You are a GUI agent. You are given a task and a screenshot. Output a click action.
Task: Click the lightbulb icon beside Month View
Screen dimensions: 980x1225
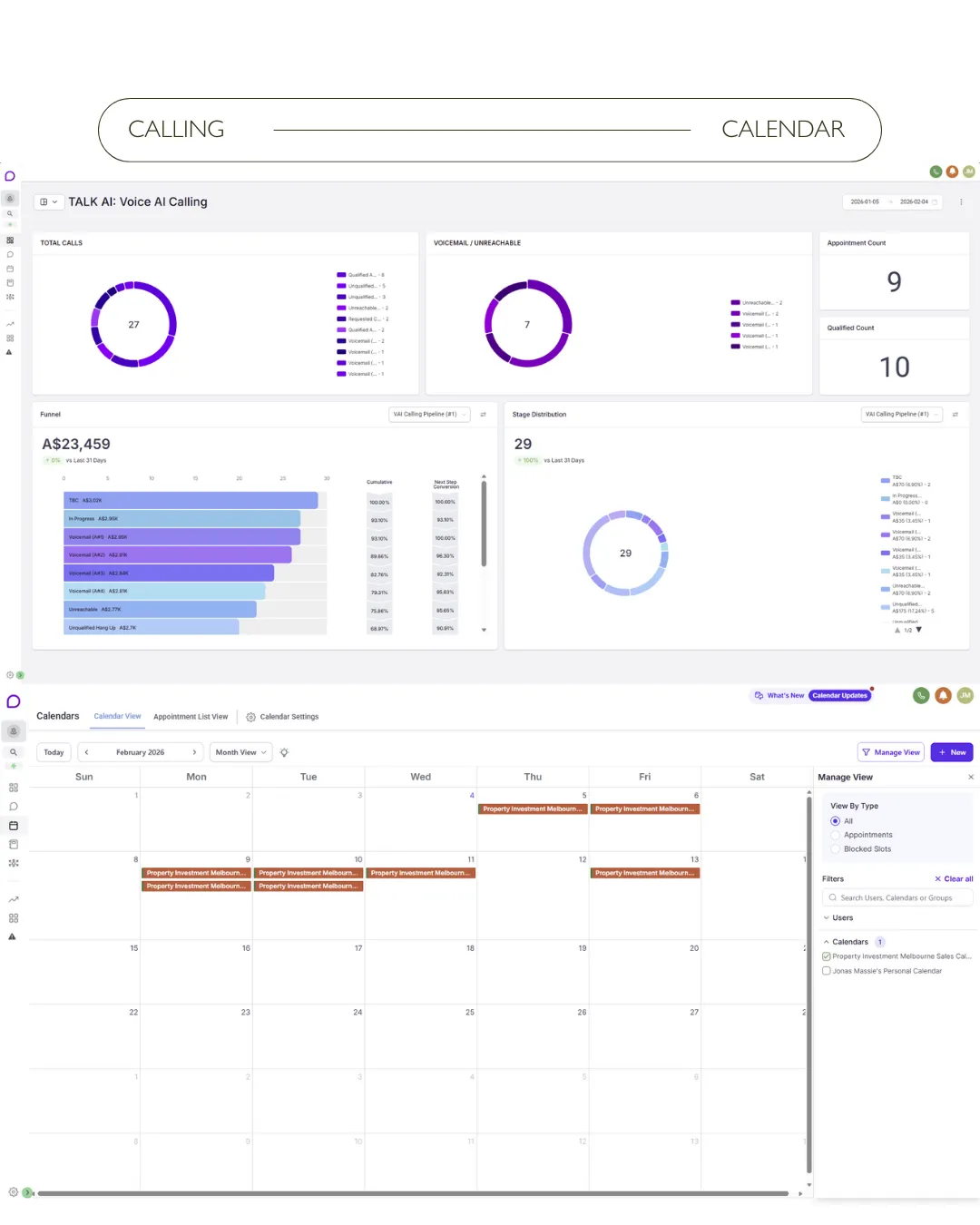[284, 752]
